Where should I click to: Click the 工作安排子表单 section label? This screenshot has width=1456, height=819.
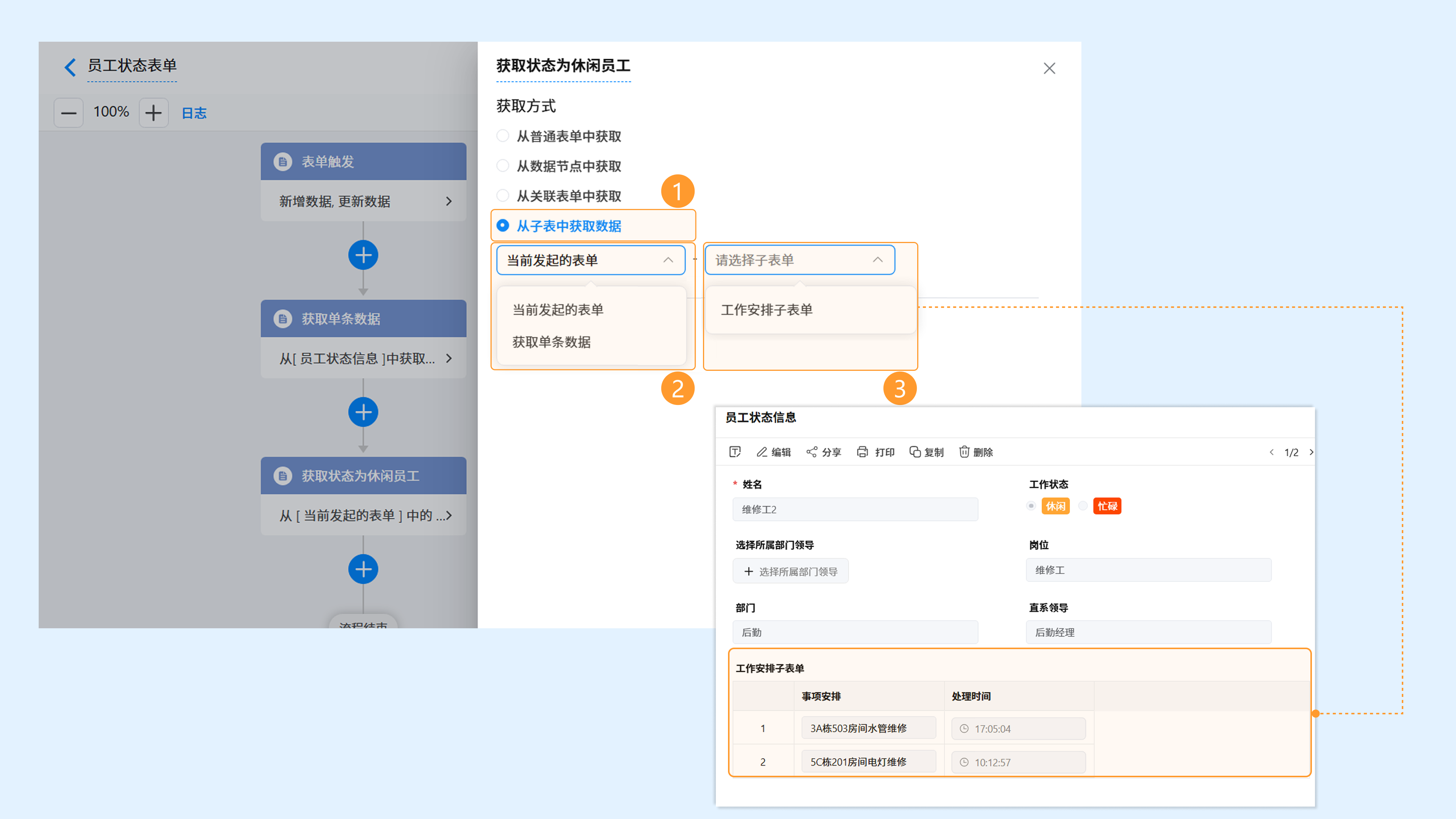770,668
